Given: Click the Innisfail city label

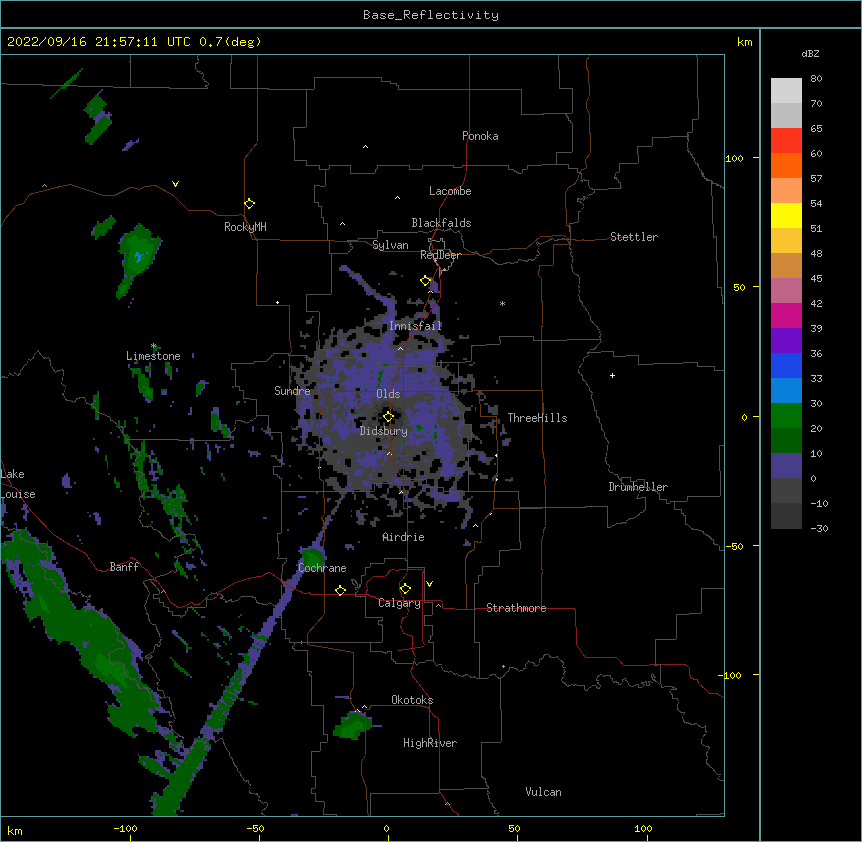Looking at the screenshot, I should [415, 326].
